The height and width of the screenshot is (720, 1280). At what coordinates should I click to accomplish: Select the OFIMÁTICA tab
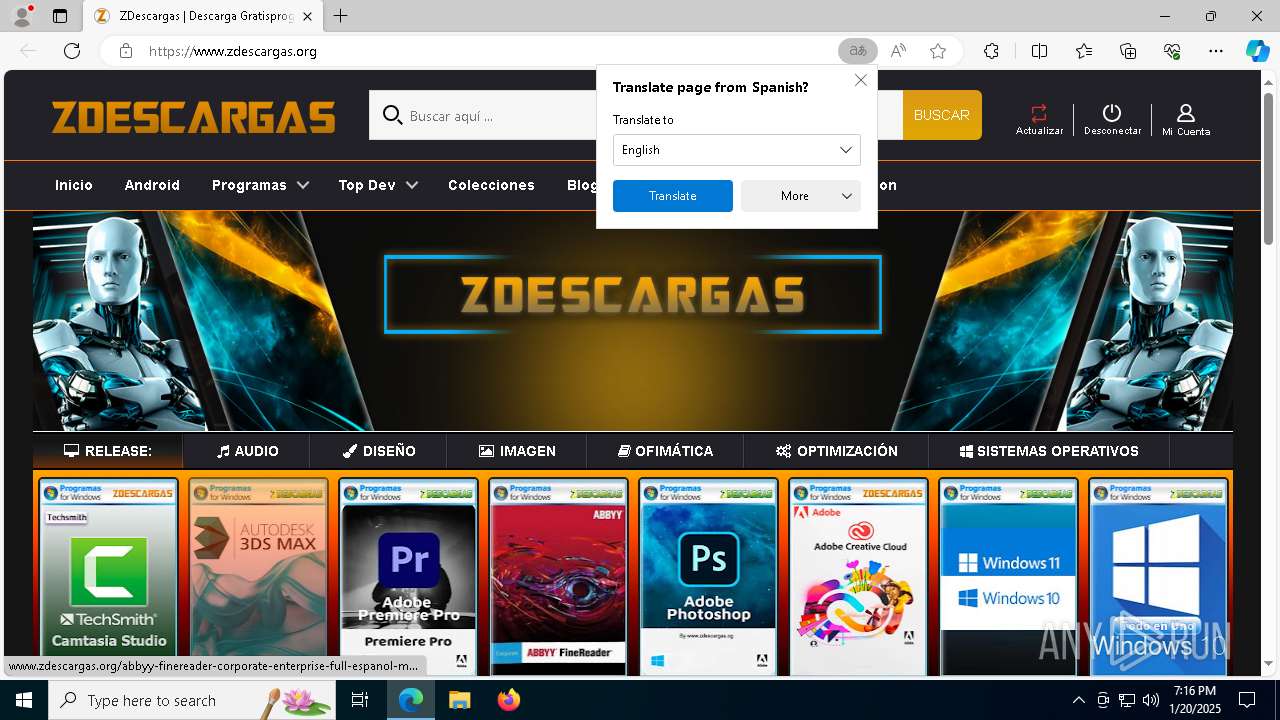(x=665, y=451)
